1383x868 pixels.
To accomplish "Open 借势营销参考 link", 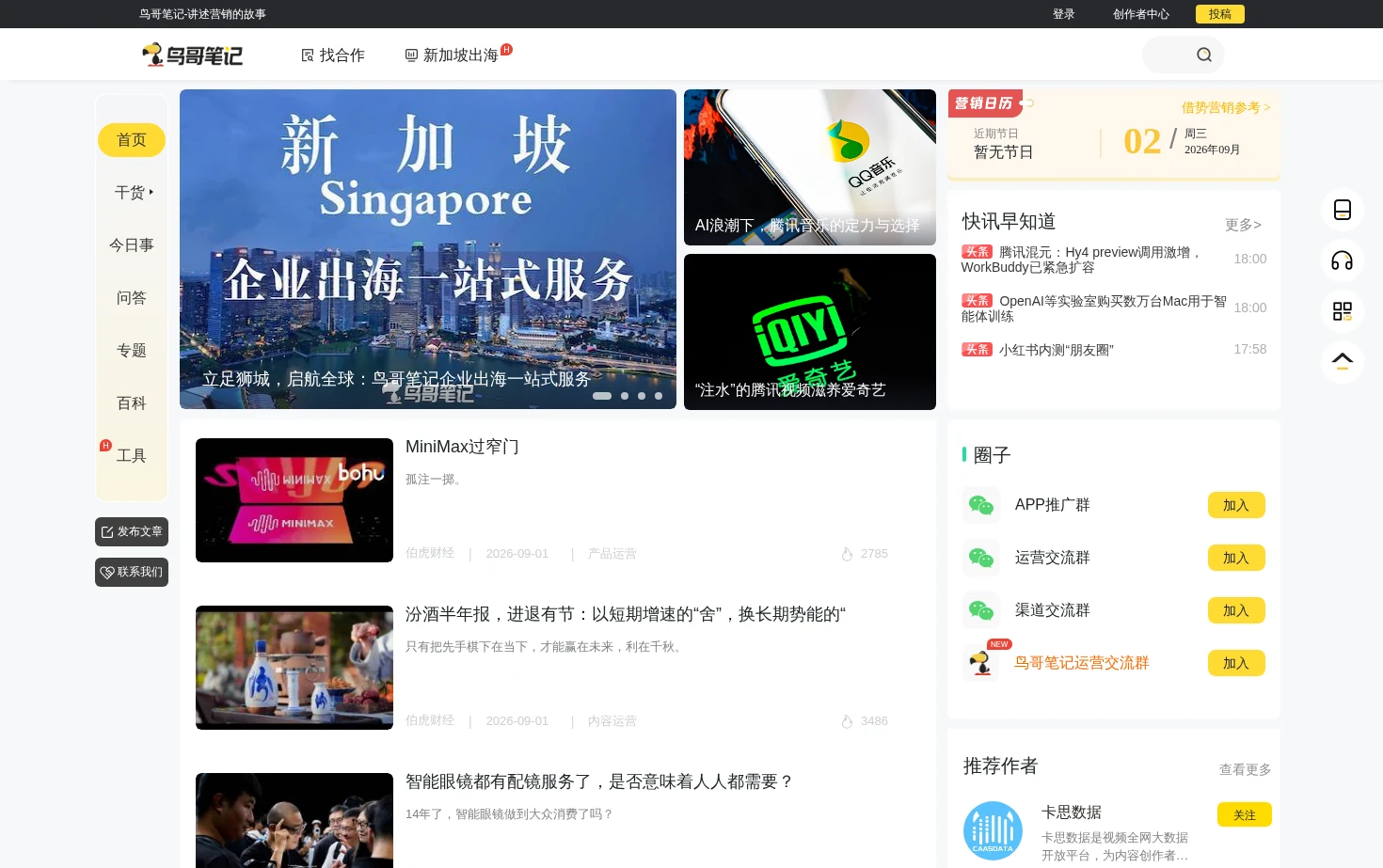I will (x=1226, y=107).
